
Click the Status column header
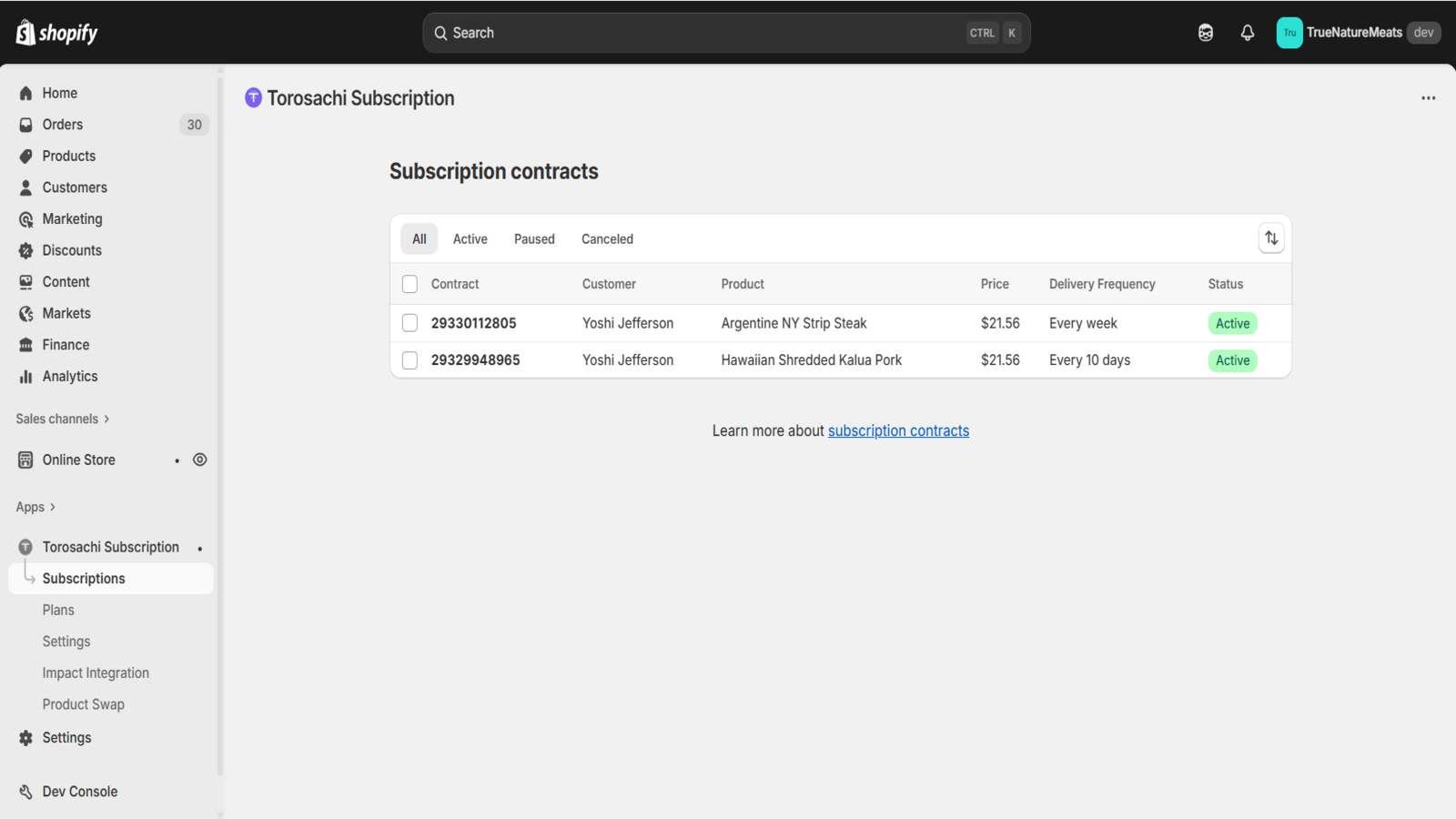[x=1225, y=284]
